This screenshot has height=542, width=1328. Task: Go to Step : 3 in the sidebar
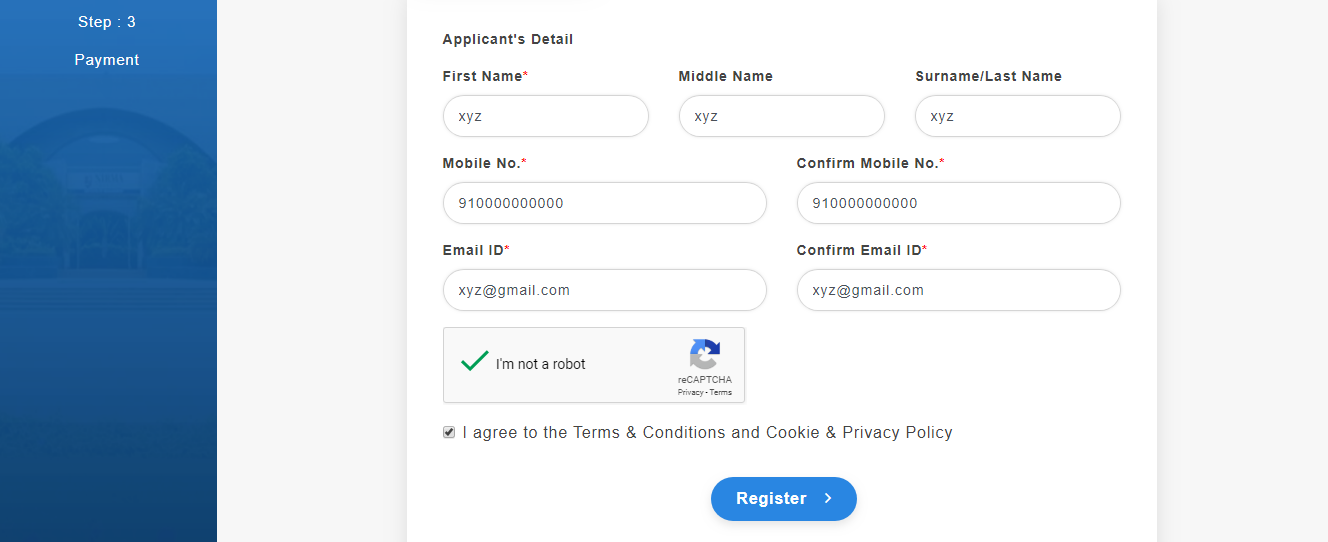point(107,22)
